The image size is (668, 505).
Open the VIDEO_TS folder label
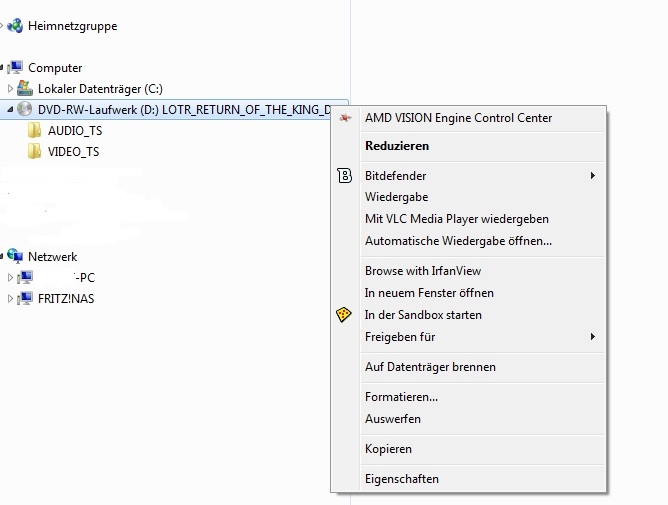tap(73, 151)
